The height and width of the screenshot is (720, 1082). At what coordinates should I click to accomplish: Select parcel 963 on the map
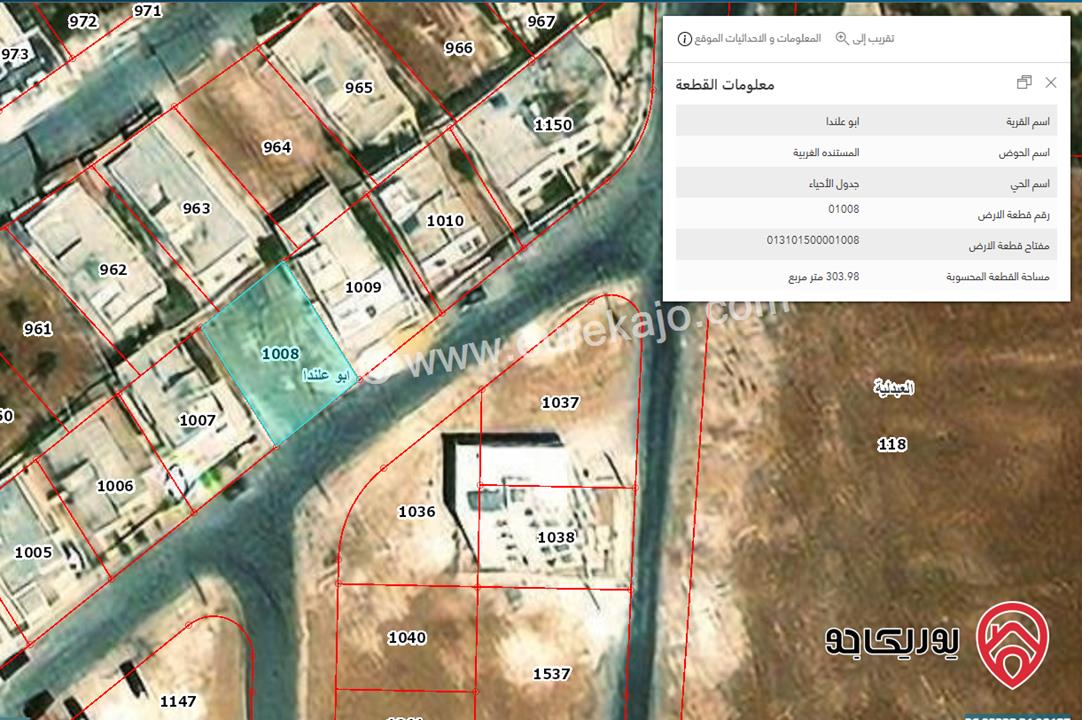tap(196, 208)
